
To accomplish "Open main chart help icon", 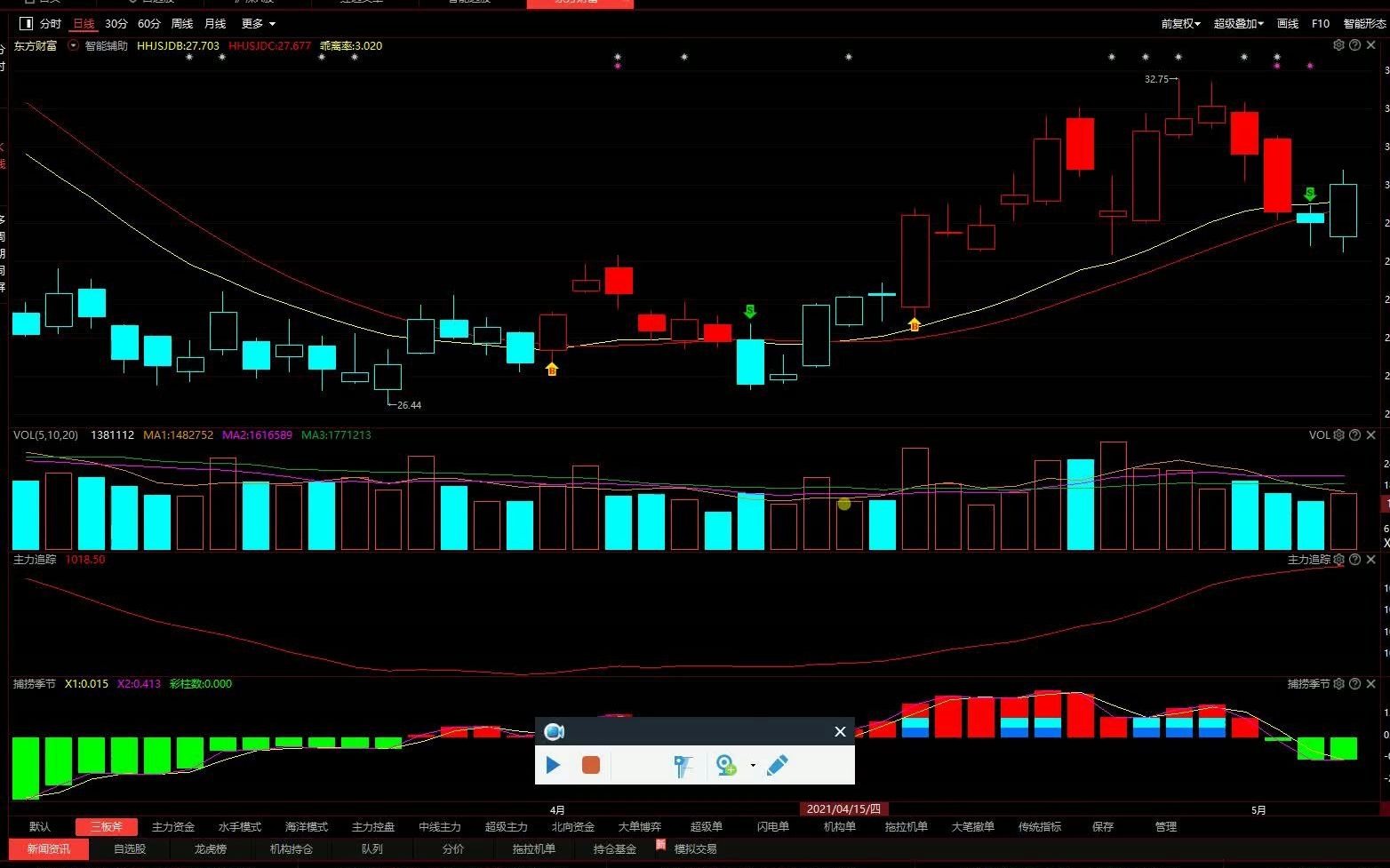I will tap(1354, 45).
